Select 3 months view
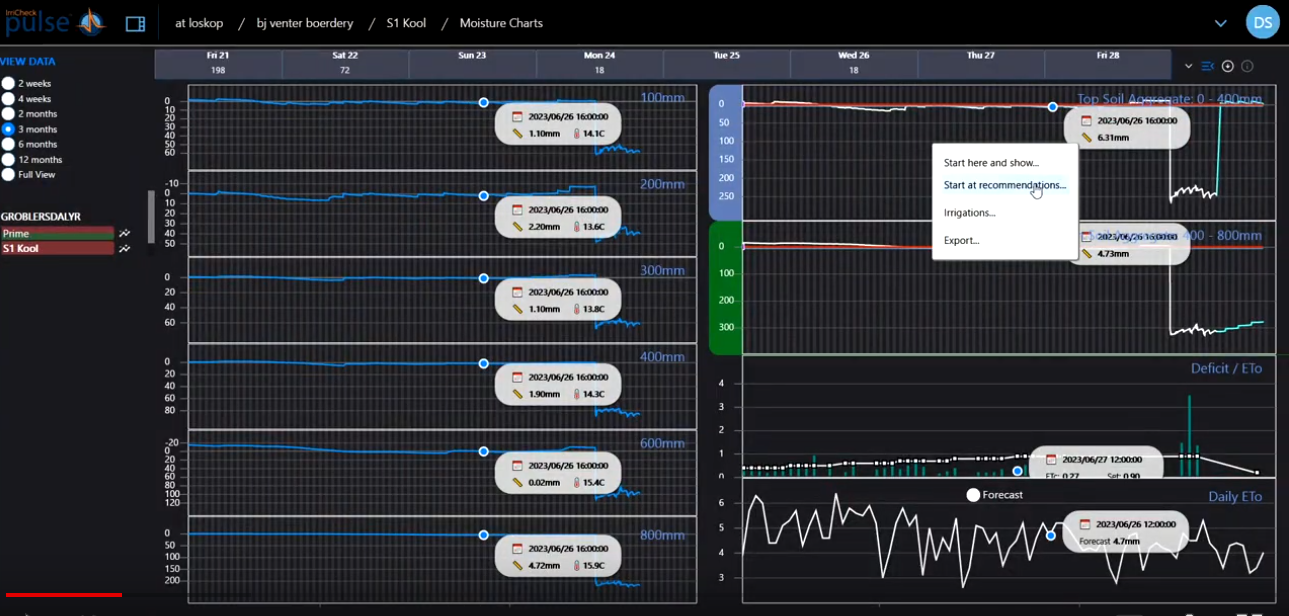Screen dimensions: 1289x616 click(8, 129)
